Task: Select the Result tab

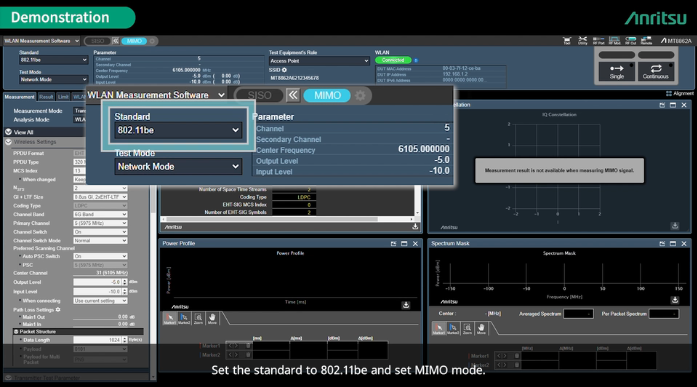Action: (x=46, y=96)
